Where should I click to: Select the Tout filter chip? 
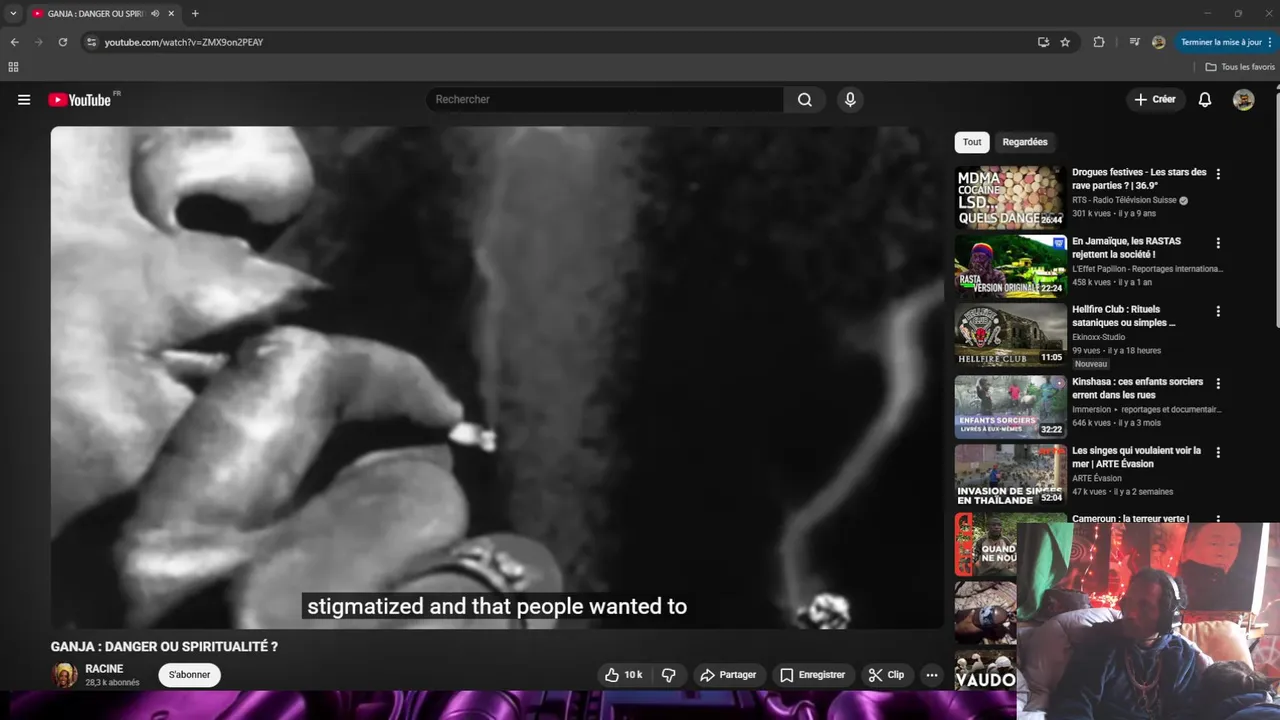tap(972, 142)
